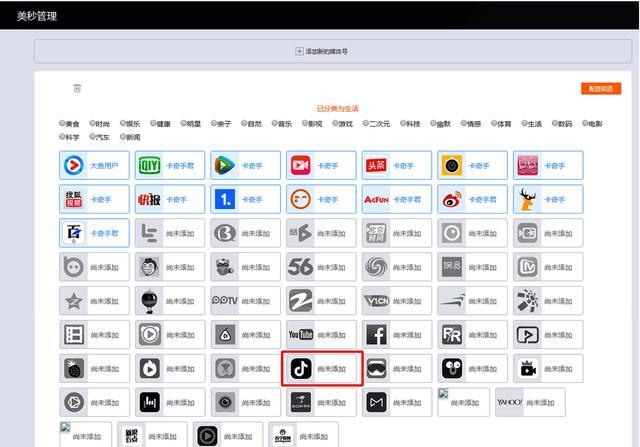
Task: Add the black M logo platform tile
Action: click(397, 403)
